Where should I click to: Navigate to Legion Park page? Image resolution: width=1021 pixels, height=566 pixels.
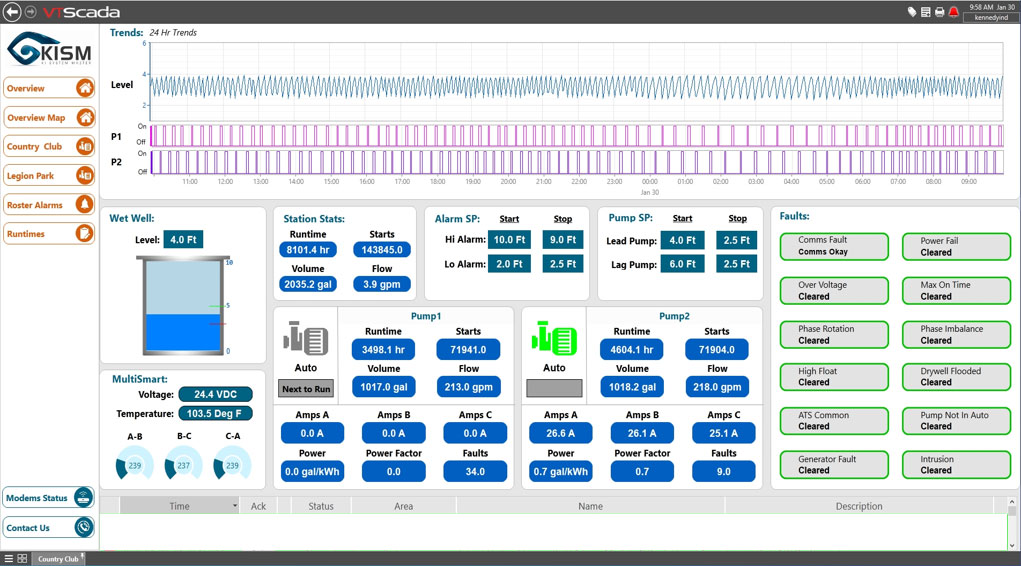tap(48, 176)
